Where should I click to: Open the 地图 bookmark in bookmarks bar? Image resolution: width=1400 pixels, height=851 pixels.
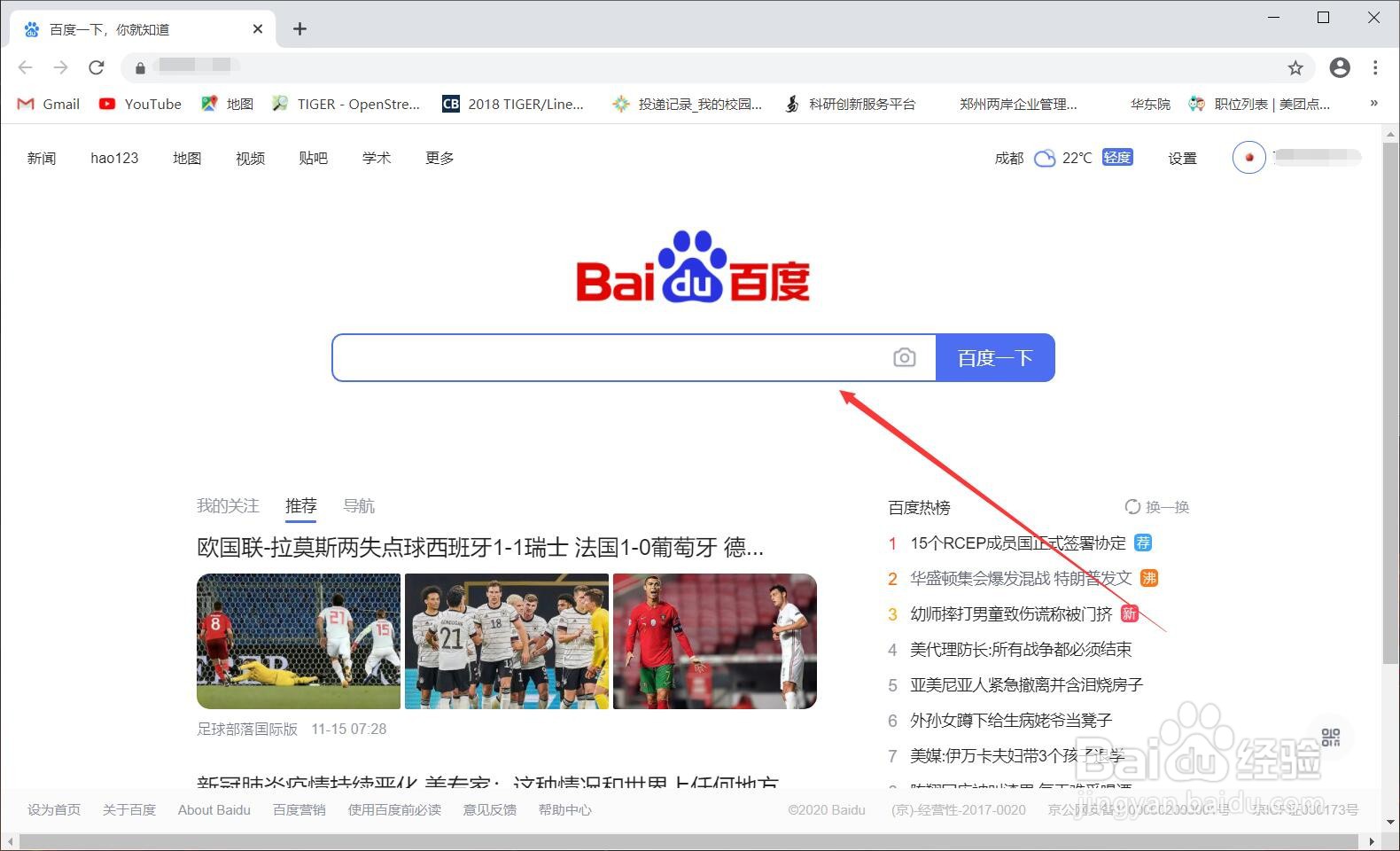click(228, 104)
